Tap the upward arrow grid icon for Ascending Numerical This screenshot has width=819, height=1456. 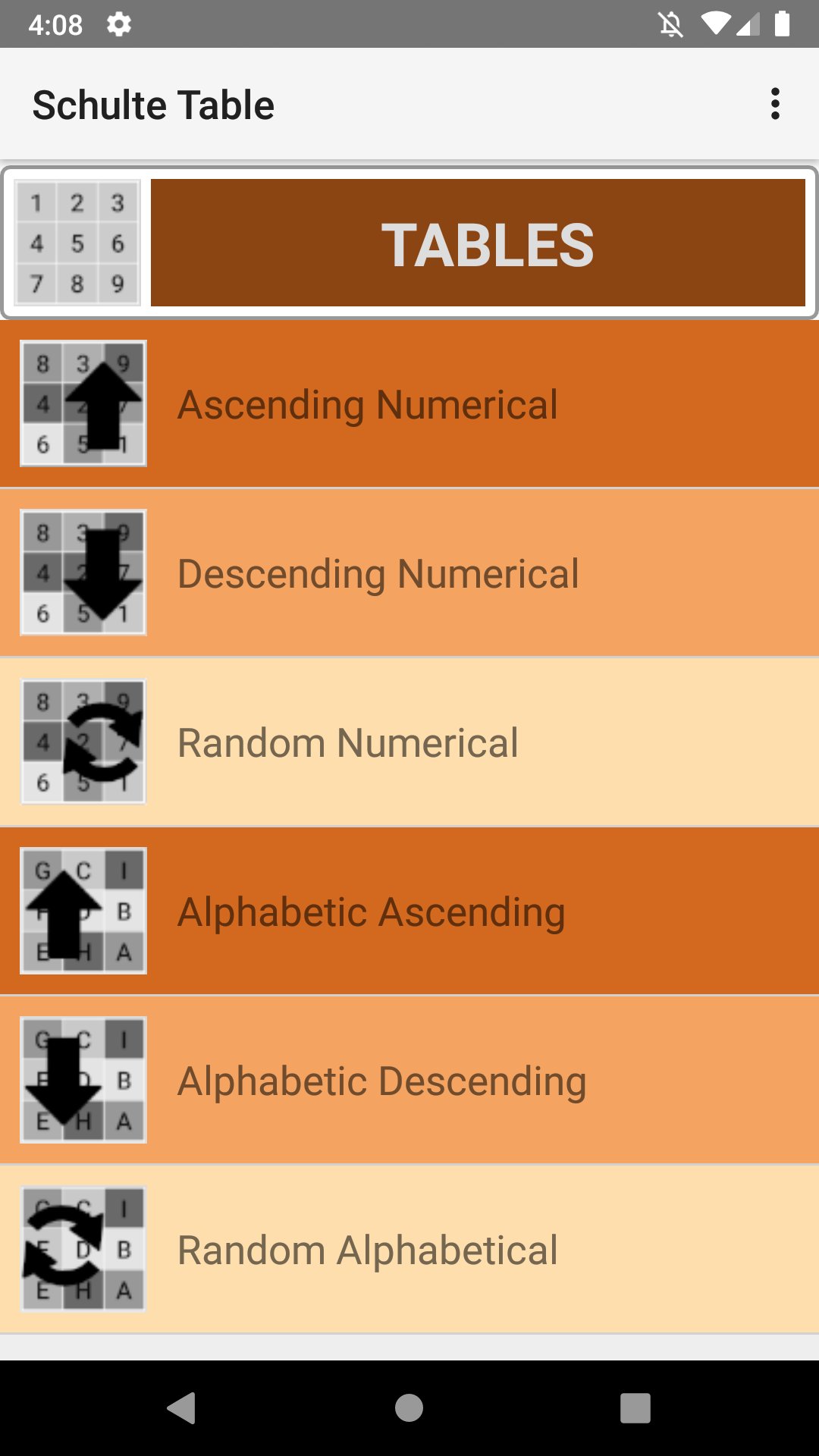click(x=83, y=402)
